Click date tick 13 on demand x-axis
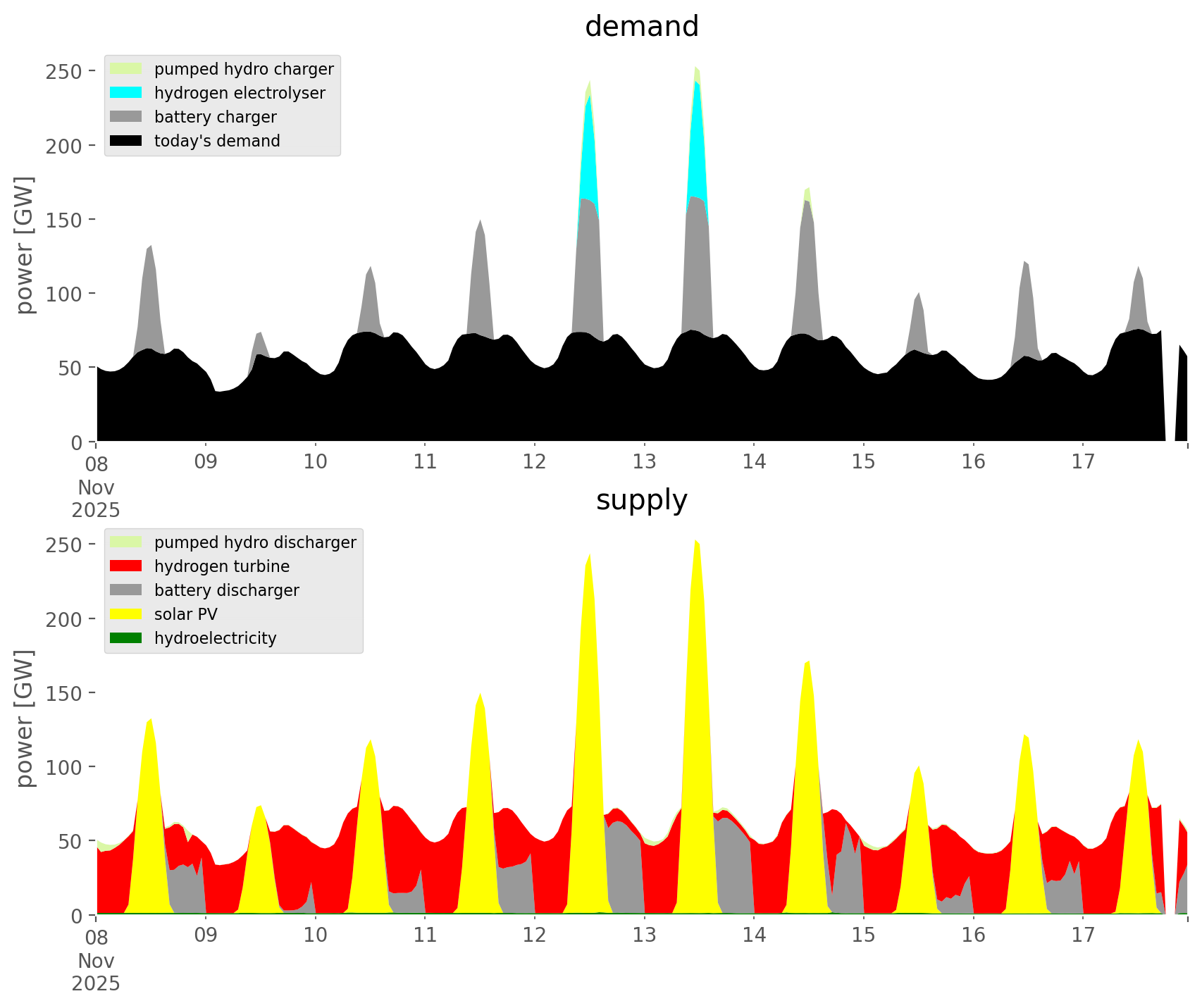Screen dimensions: 1202x1008 (x=644, y=462)
